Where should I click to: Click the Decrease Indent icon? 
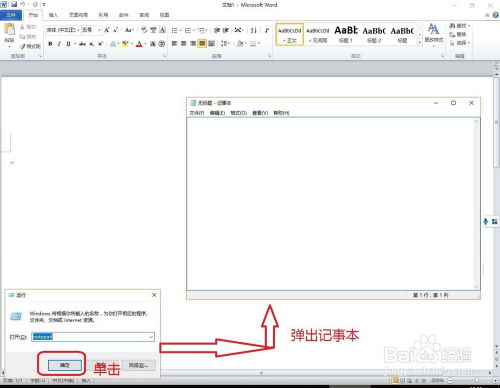click(x=217, y=30)
